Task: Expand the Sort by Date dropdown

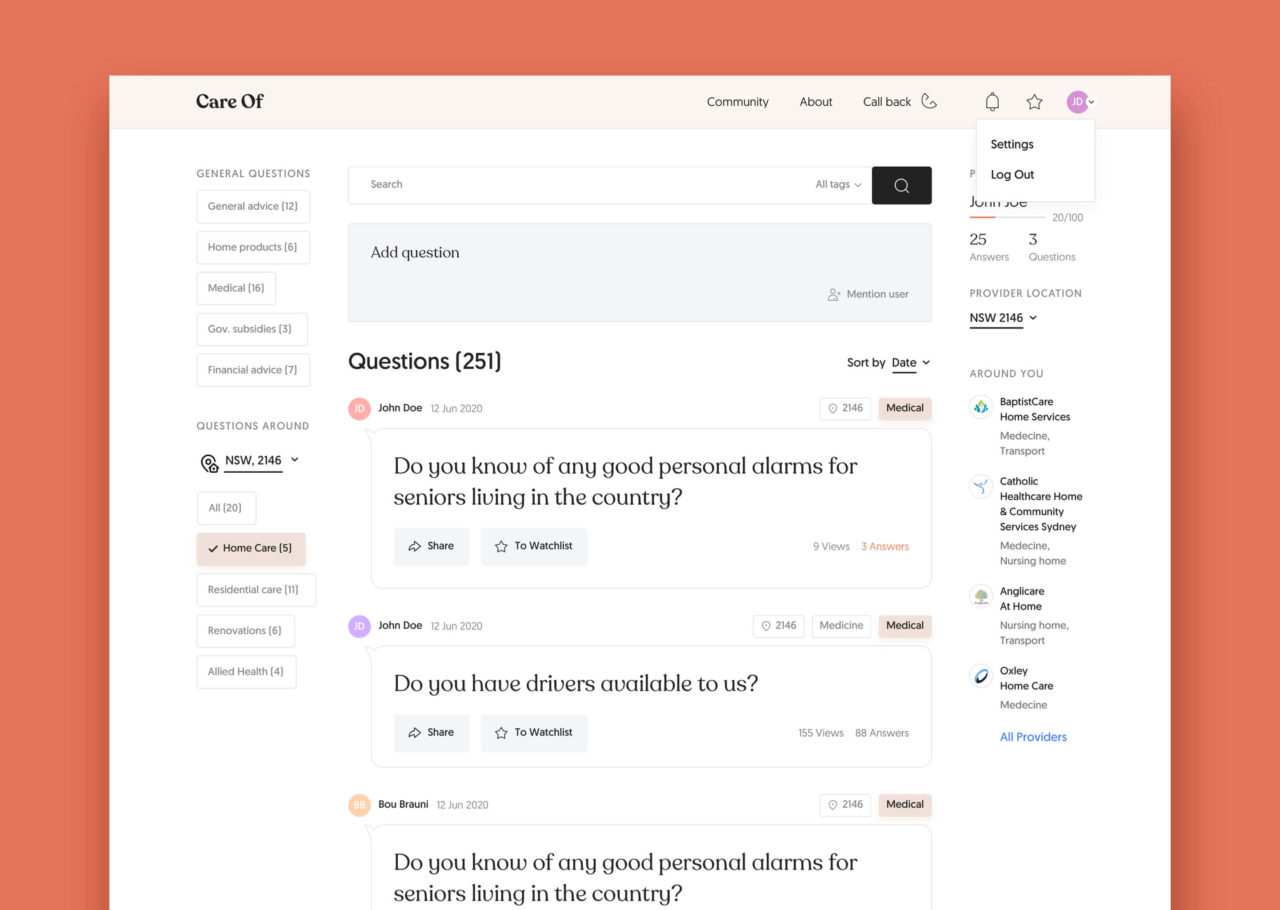Action: coord(910,363)
